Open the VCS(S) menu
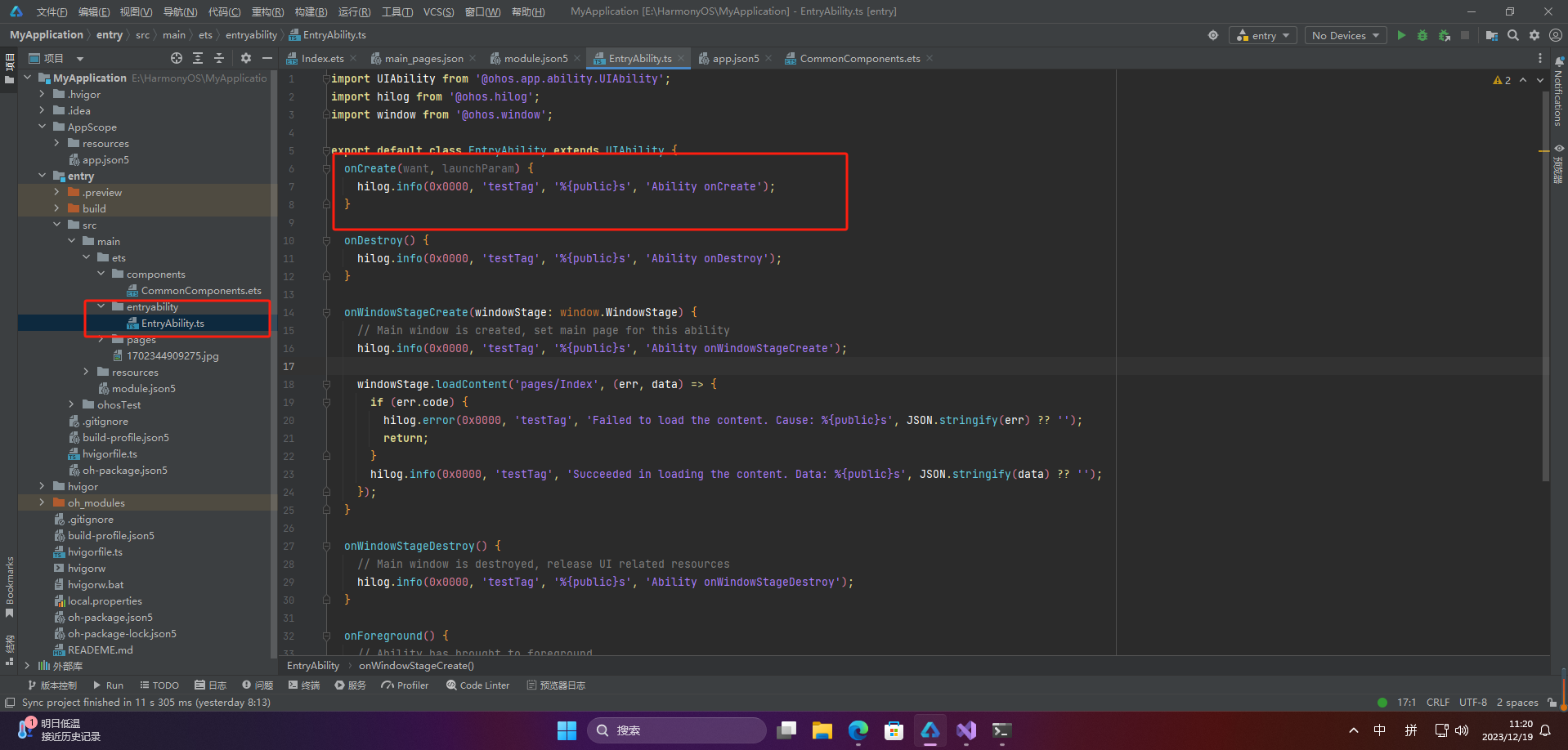Image resolution: width=1568 pixels, height=750 pixels. click(x=438, y=11)
